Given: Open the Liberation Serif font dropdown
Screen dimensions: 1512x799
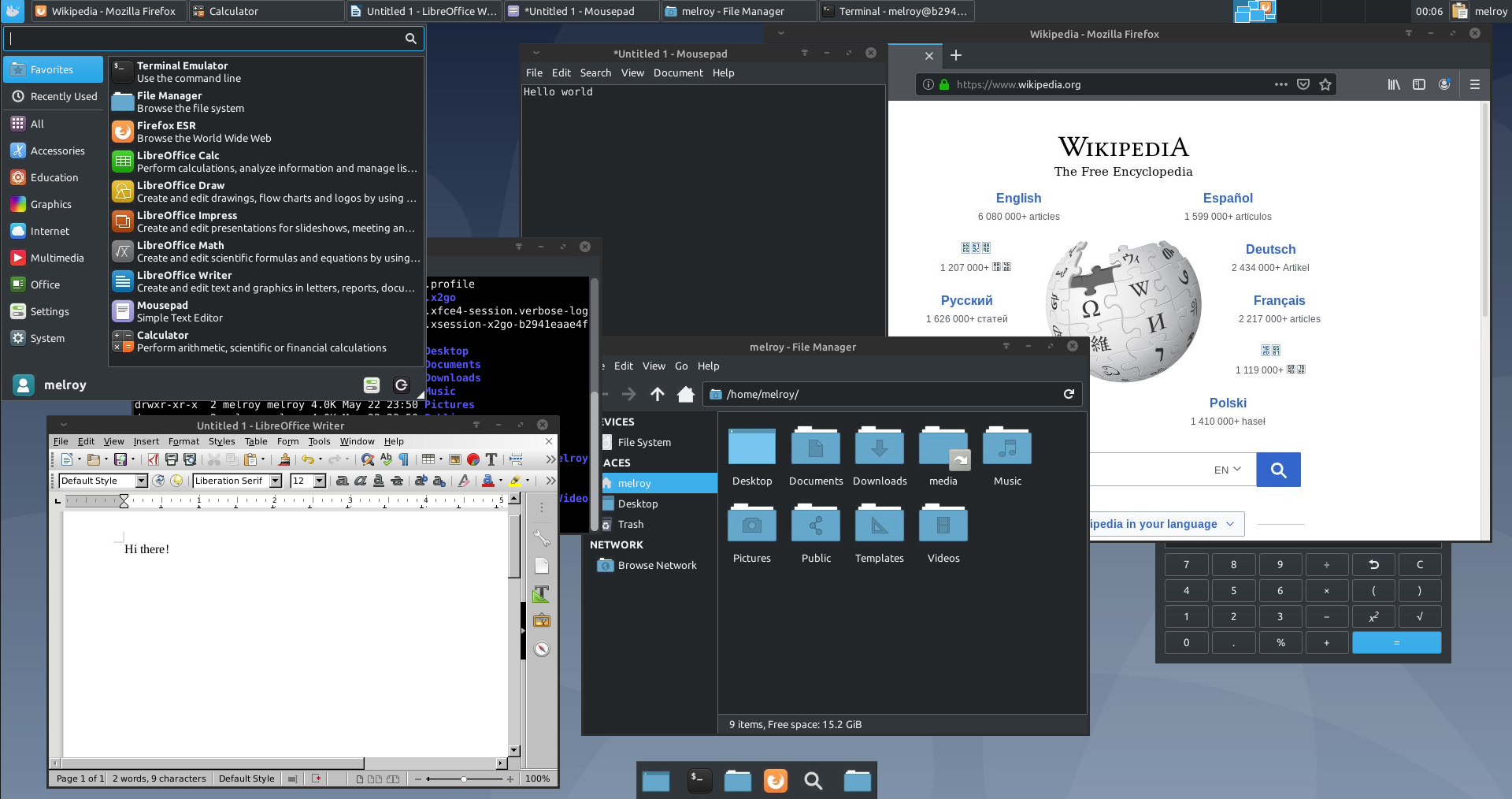Looking at the screenshot, I should tap(276, 481).
